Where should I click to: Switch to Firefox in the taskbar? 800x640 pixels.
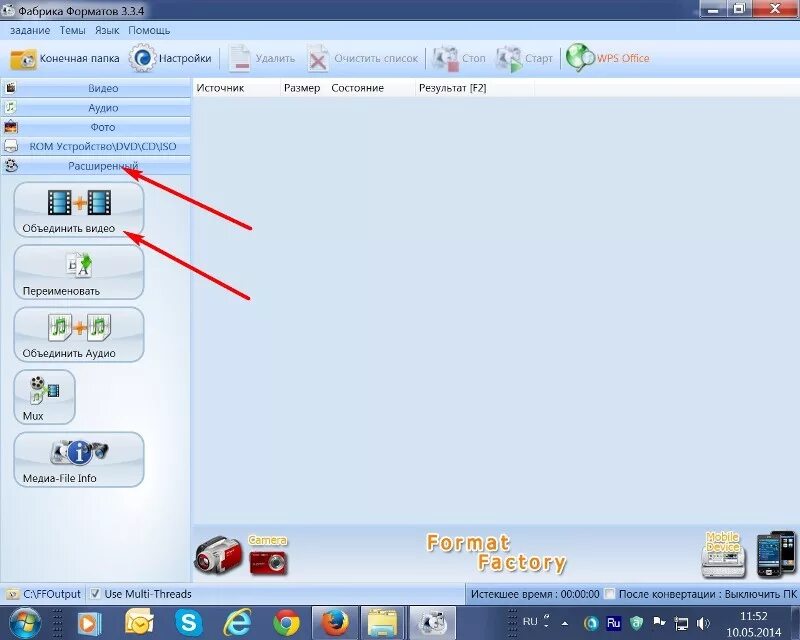pos(335,623)
